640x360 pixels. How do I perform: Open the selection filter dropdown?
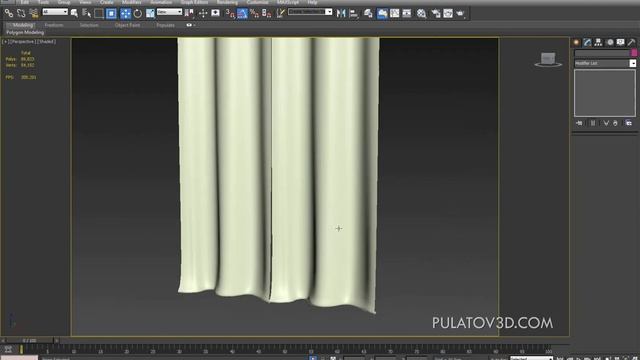55,12
